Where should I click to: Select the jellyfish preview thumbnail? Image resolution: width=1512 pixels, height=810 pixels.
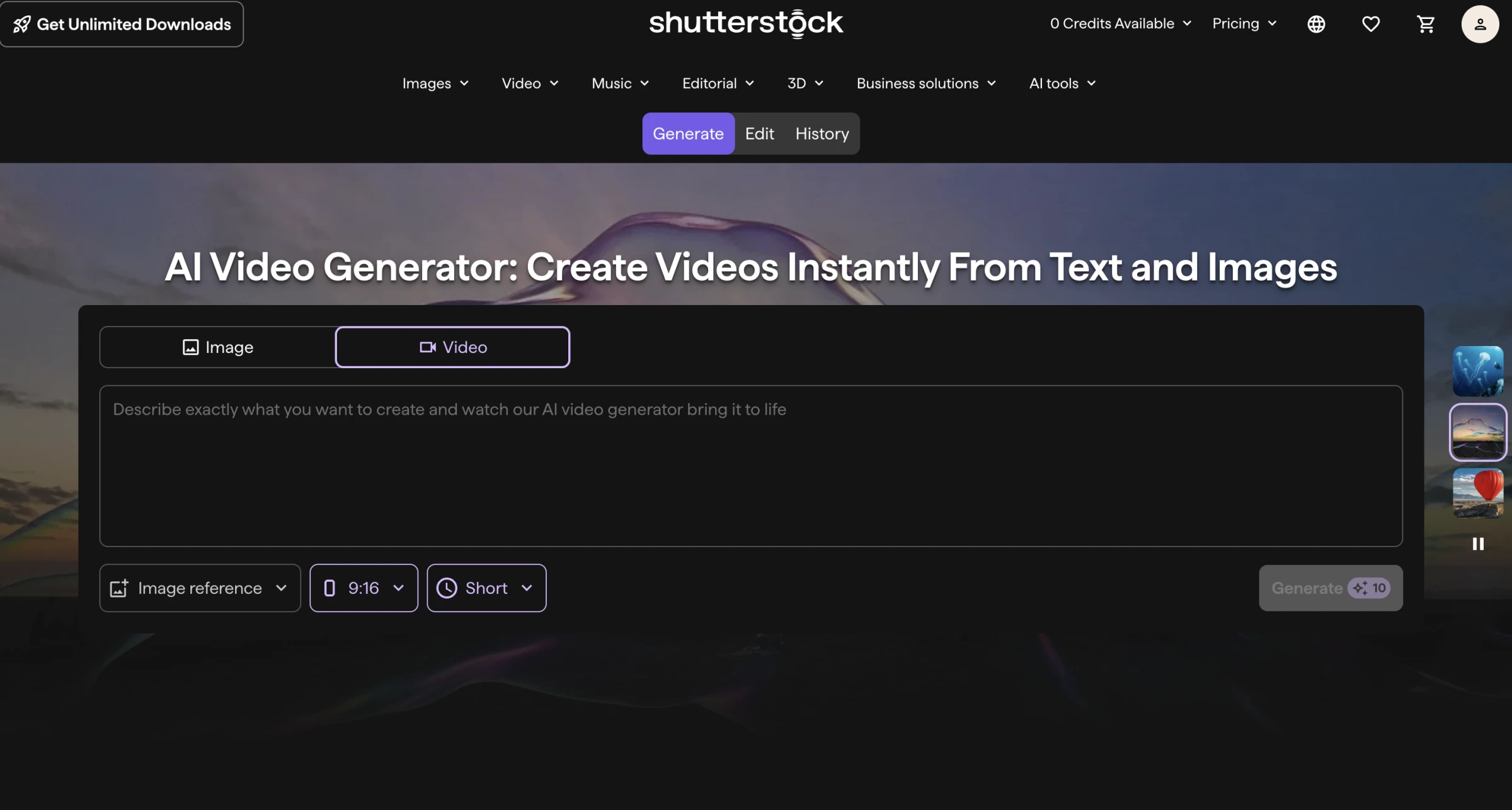coord(1478,371)
